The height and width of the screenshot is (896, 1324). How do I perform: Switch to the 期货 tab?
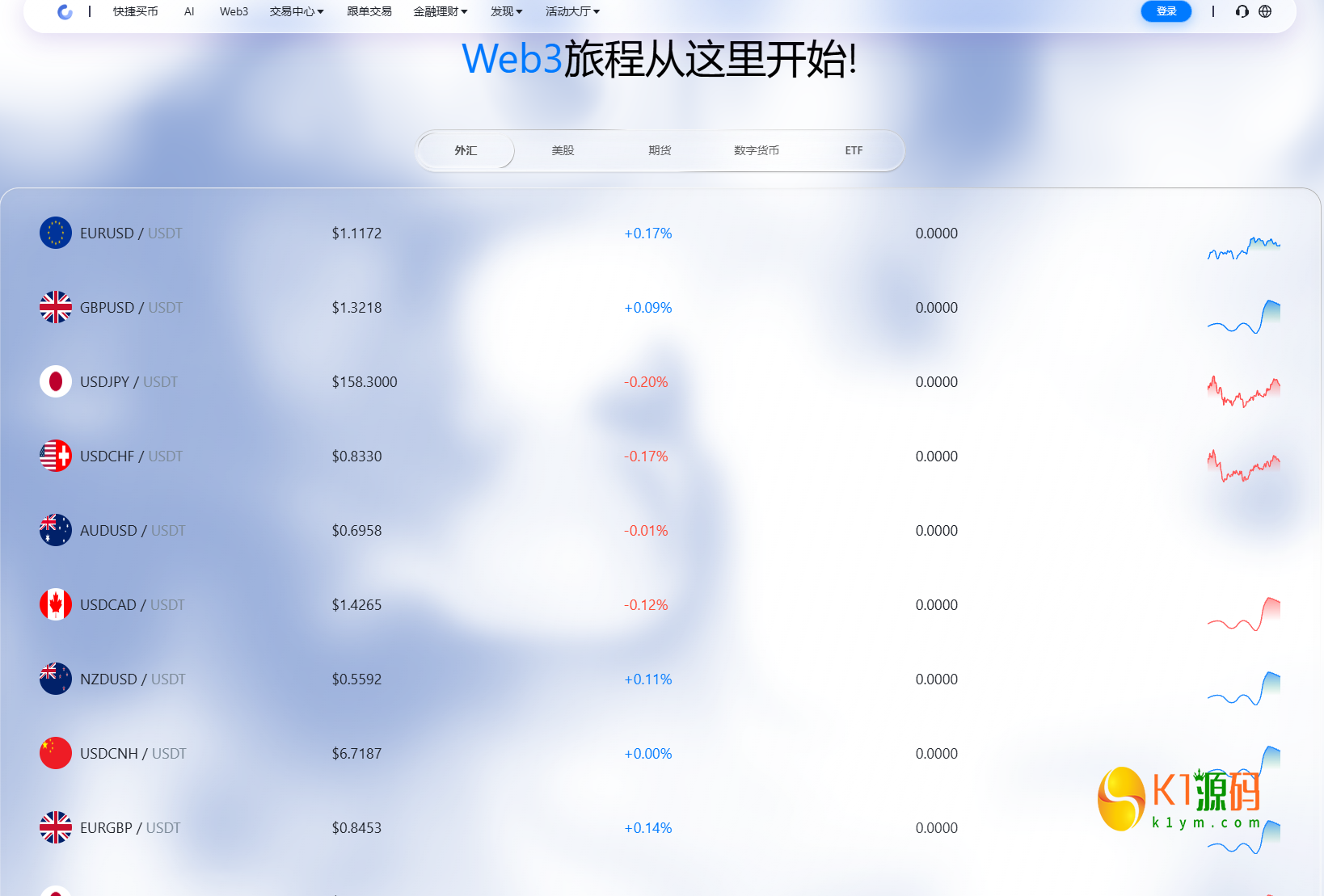click(660, 150)
